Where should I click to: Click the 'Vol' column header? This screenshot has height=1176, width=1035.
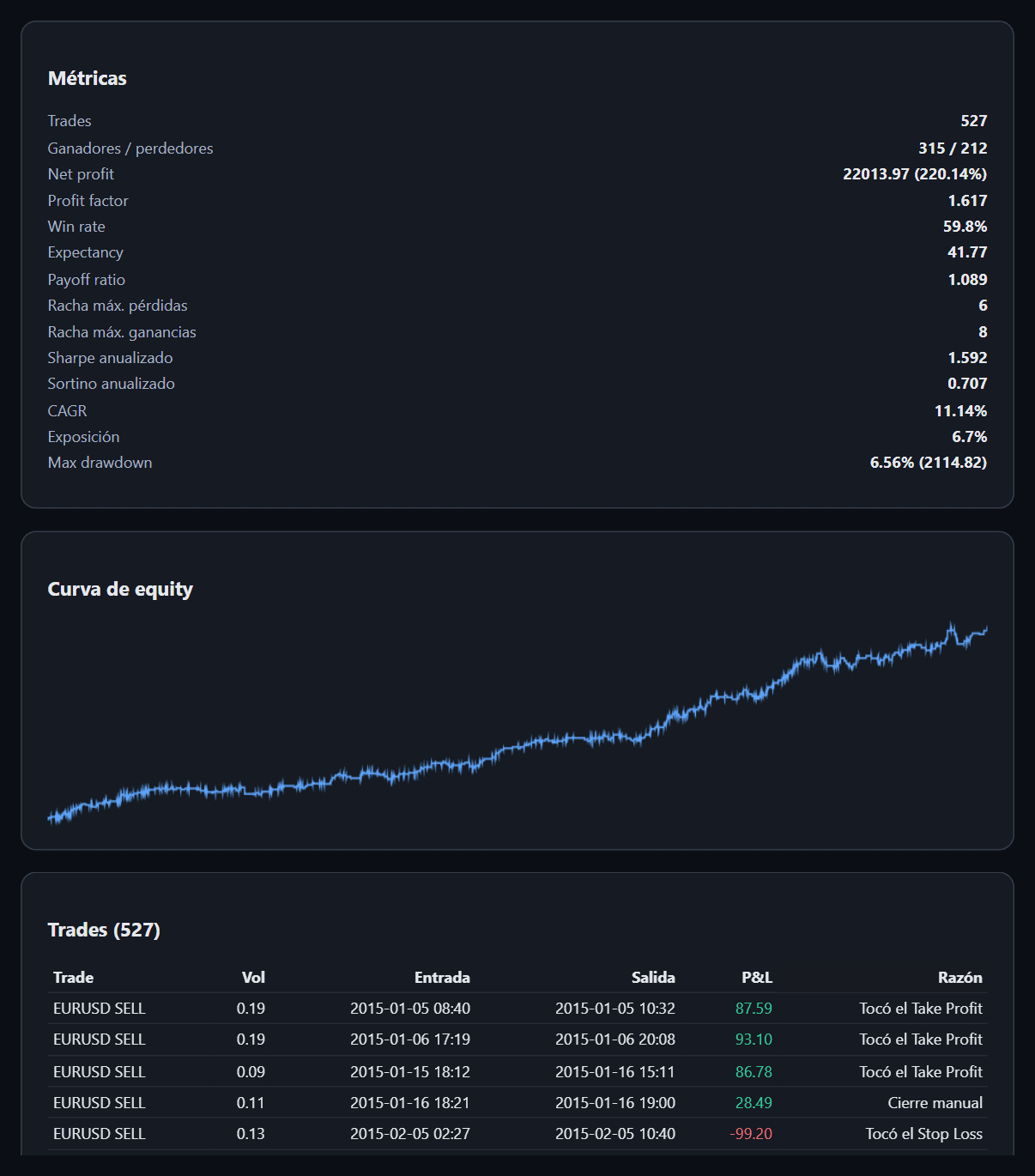253,978
